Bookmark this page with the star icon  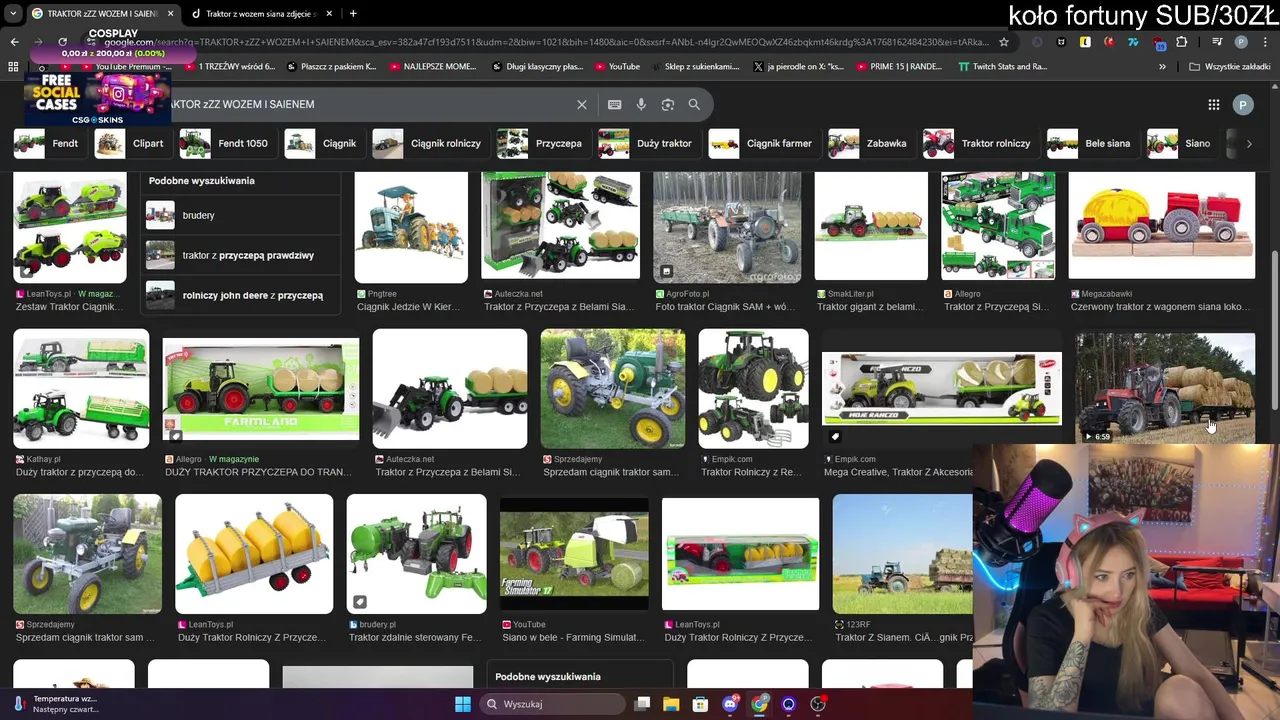[x=1004, y=42]
